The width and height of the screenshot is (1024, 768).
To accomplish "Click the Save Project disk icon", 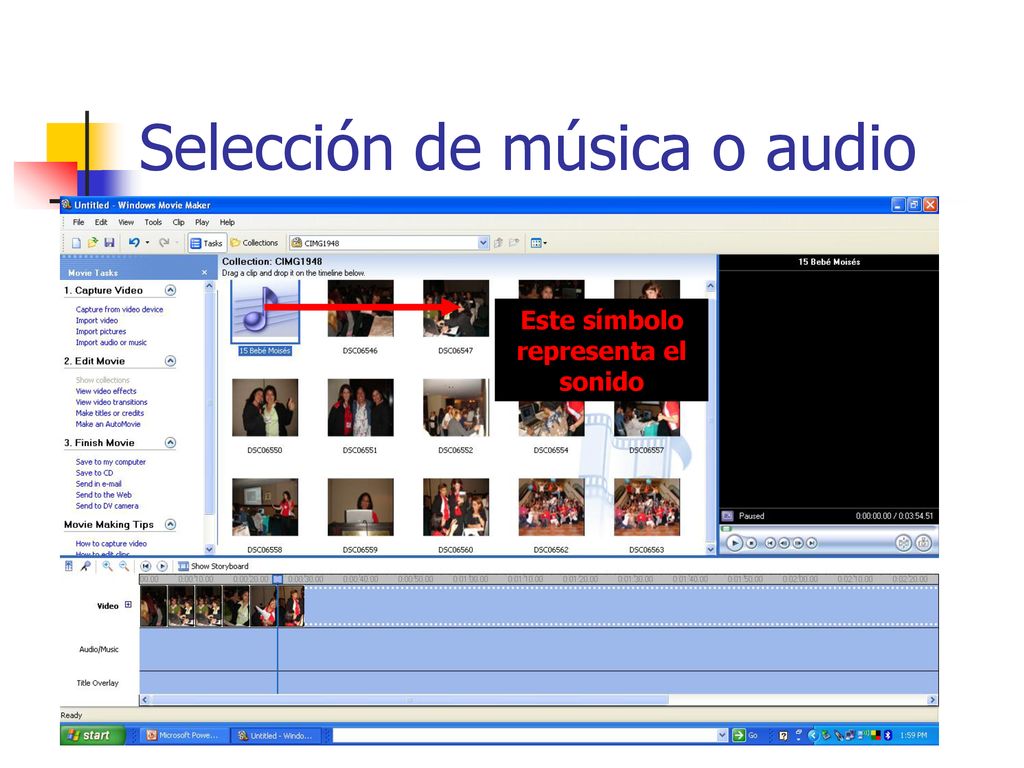I will pyautogui.click(x=109, y=243).
